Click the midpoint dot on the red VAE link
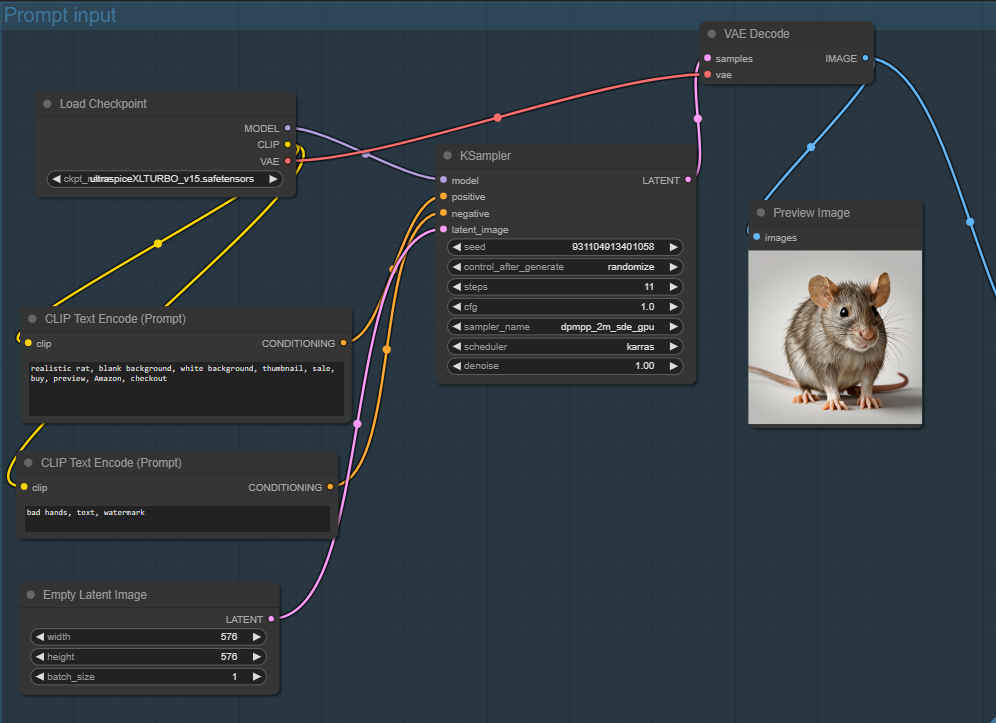996x723 pixels. pos(497,118)
